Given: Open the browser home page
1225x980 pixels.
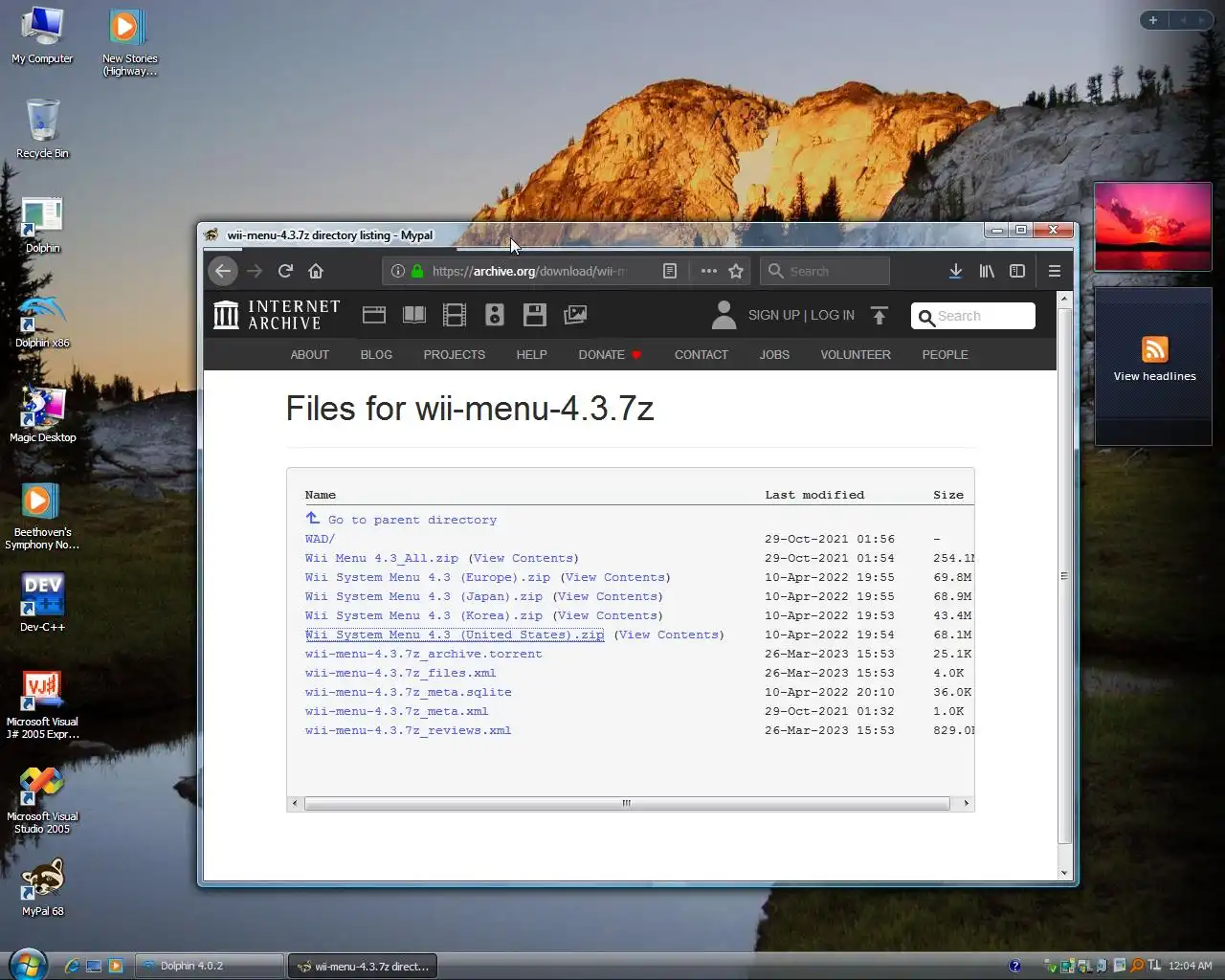Looking at the screenshot, I should 316,271.
